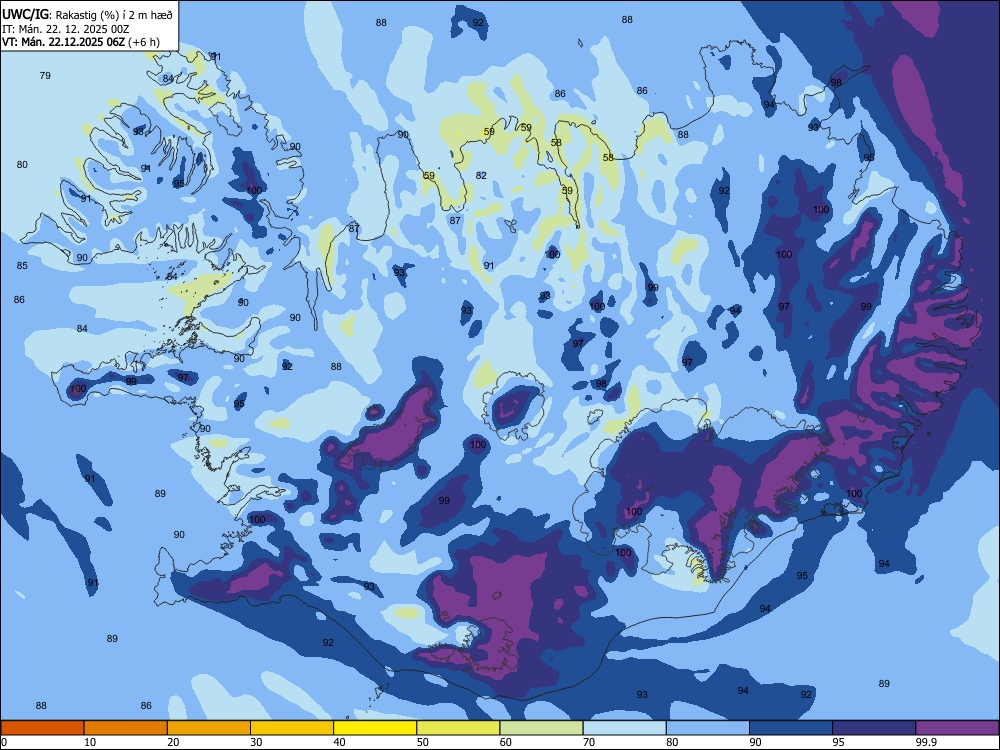Viewport: 1000px width, 750px height.
Task: Click the legend tick label '20'
Action: tap(173, 742)
